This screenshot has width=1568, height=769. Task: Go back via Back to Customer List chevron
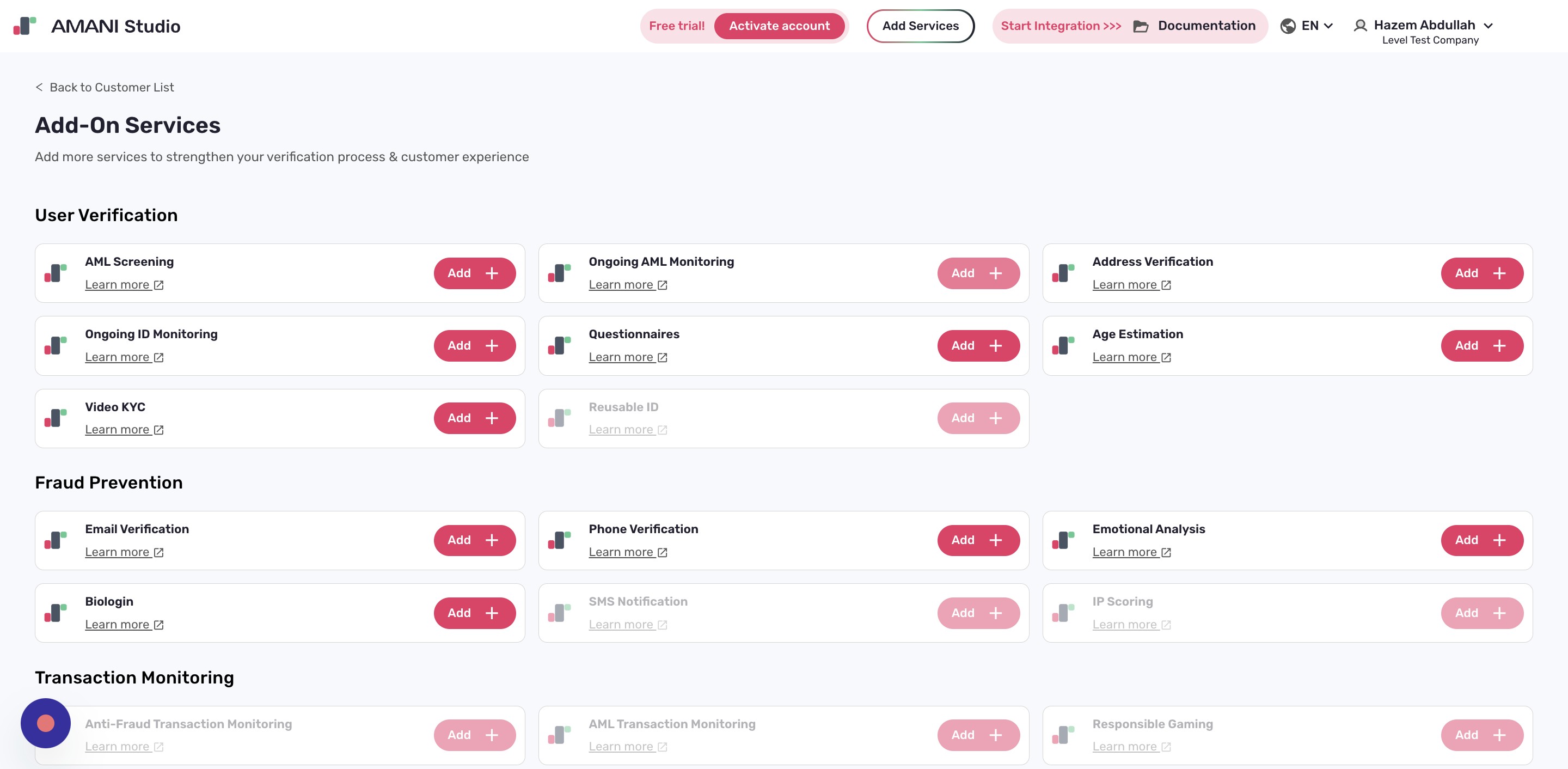[39, 87]
